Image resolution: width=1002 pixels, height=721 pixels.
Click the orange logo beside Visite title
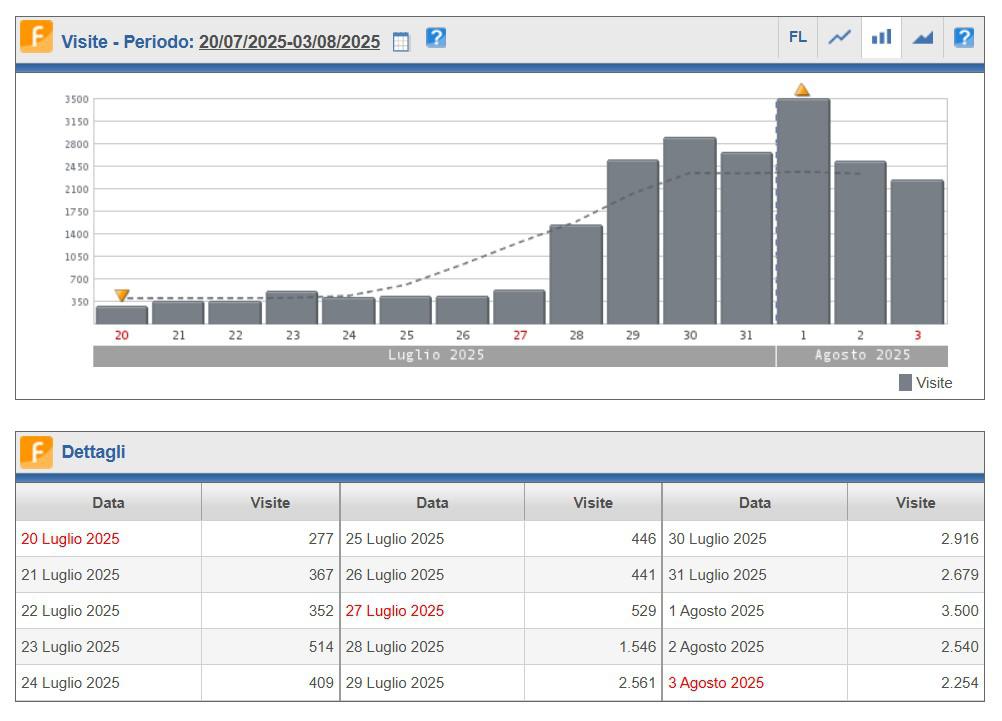(36, 36)
